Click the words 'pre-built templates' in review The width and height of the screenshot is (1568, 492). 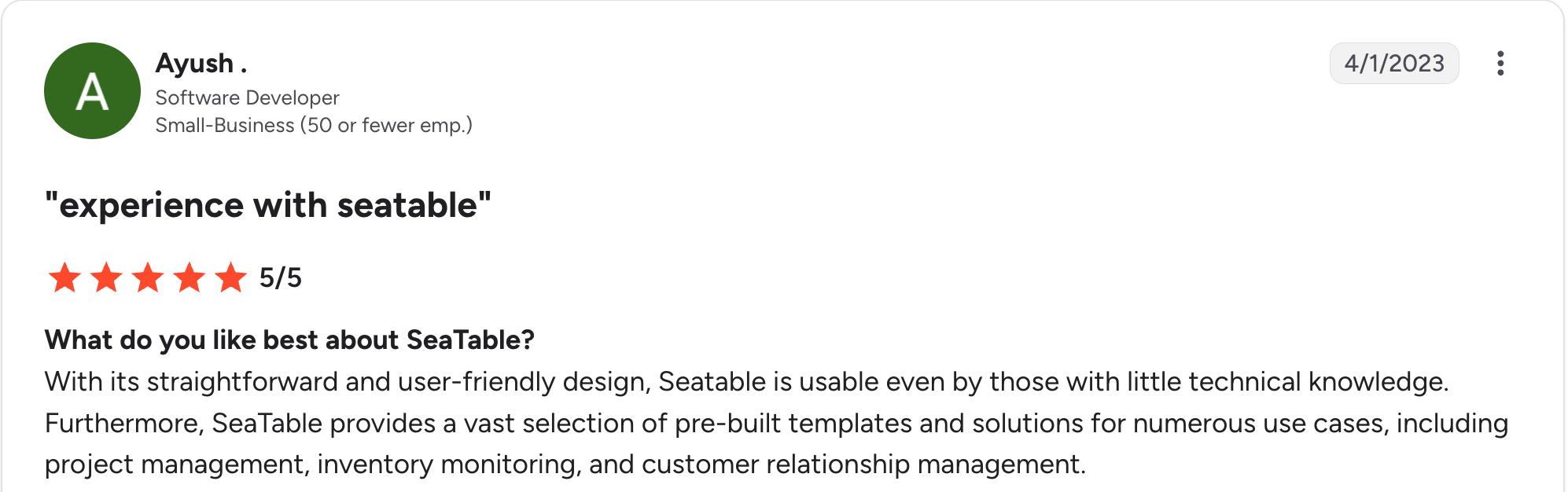click(793, 423)
